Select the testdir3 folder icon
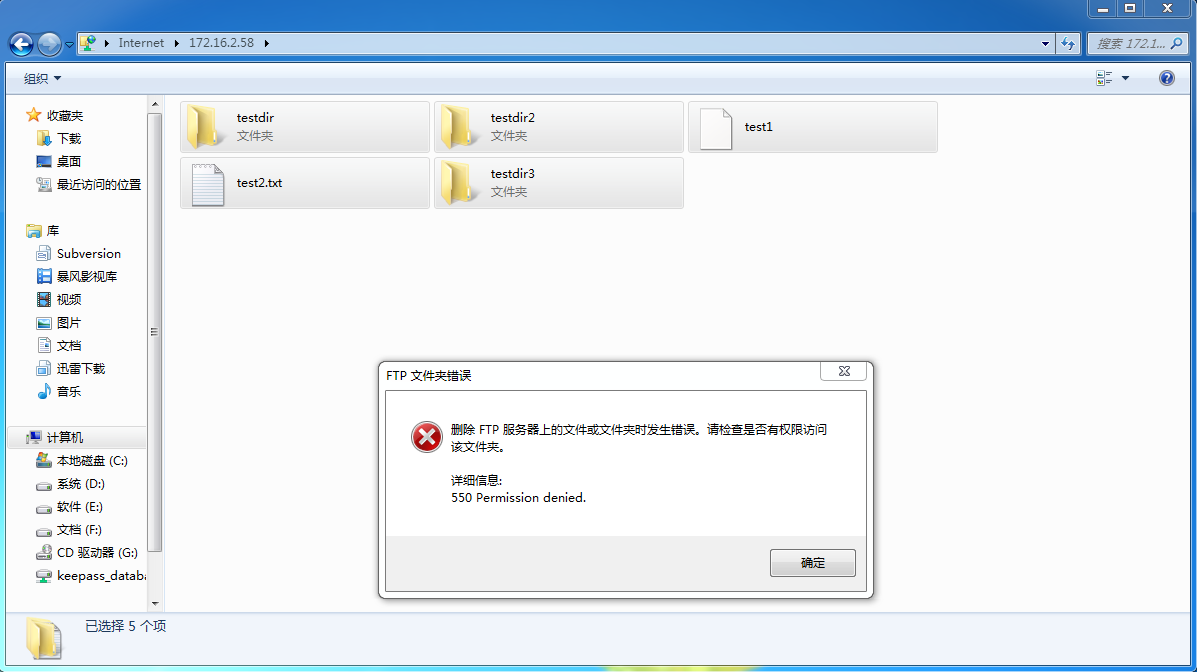Screen dimensions: 1197x672 pos(457,183)
